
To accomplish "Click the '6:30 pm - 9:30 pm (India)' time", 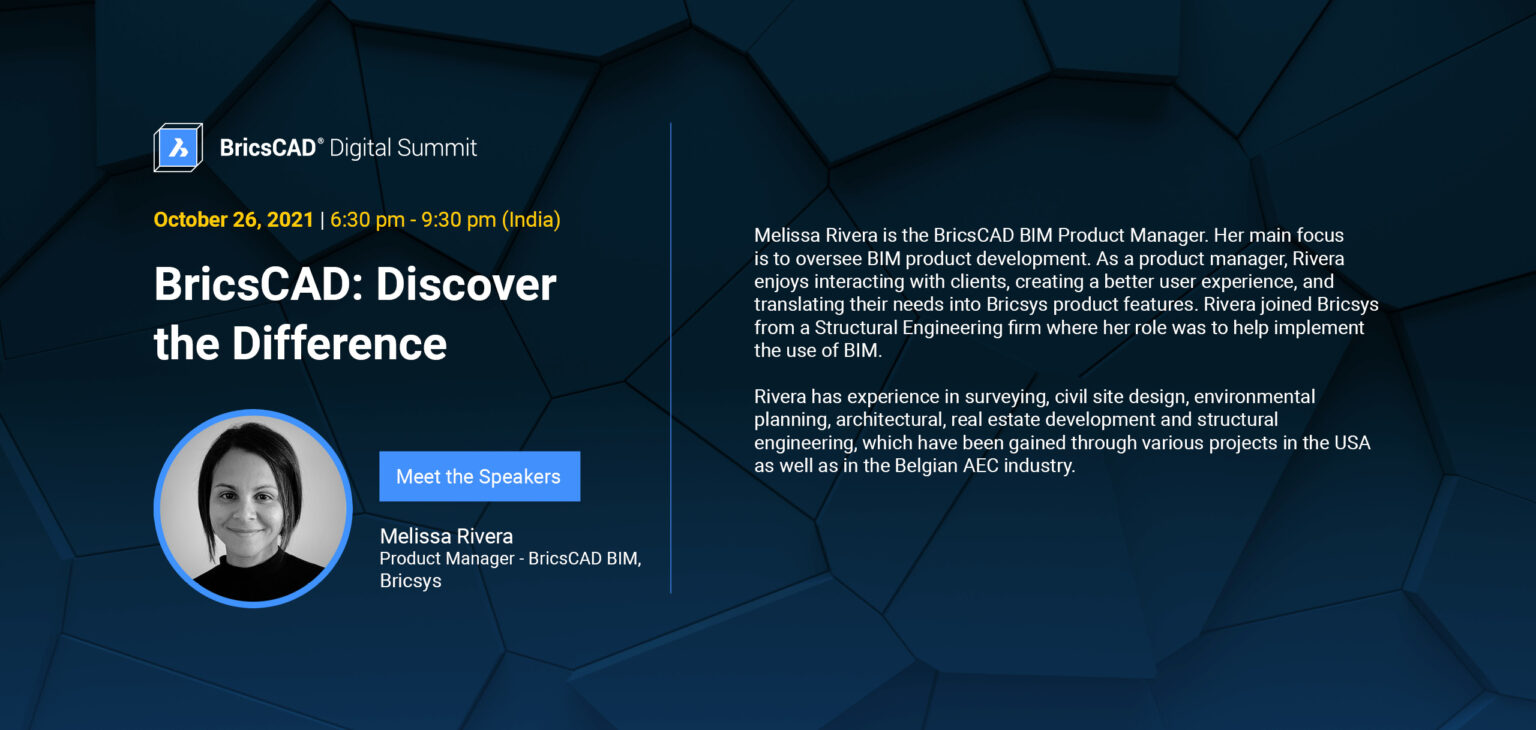I will point(445,220).
